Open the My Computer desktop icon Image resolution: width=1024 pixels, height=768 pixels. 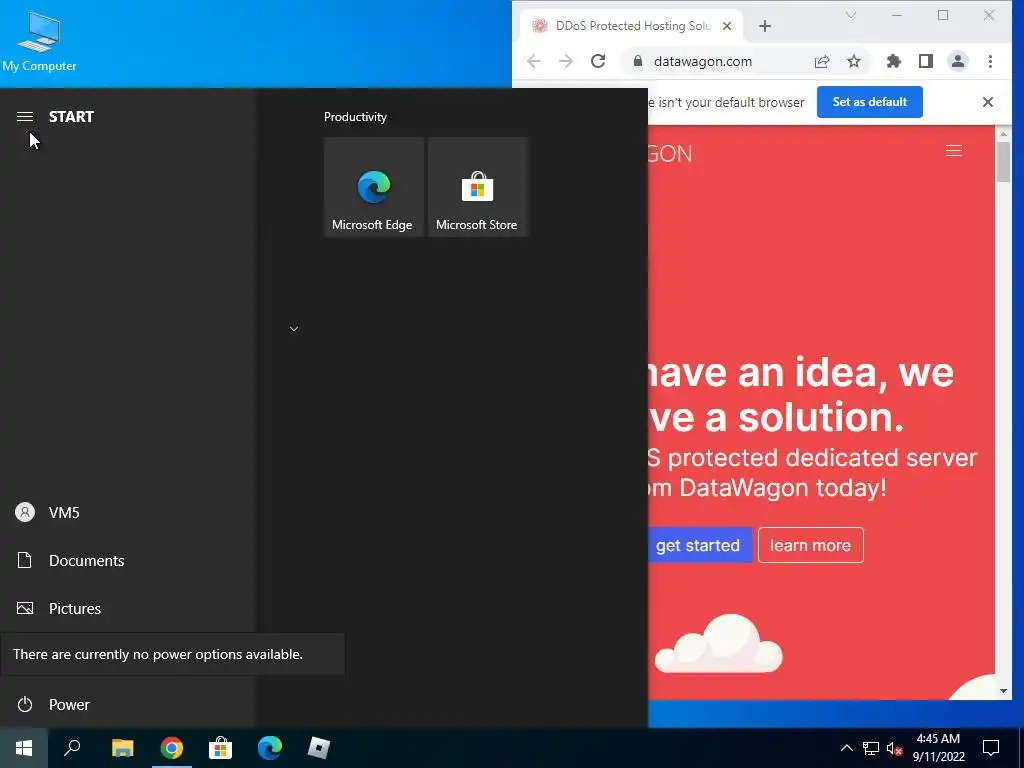click(x=39, y=42)
